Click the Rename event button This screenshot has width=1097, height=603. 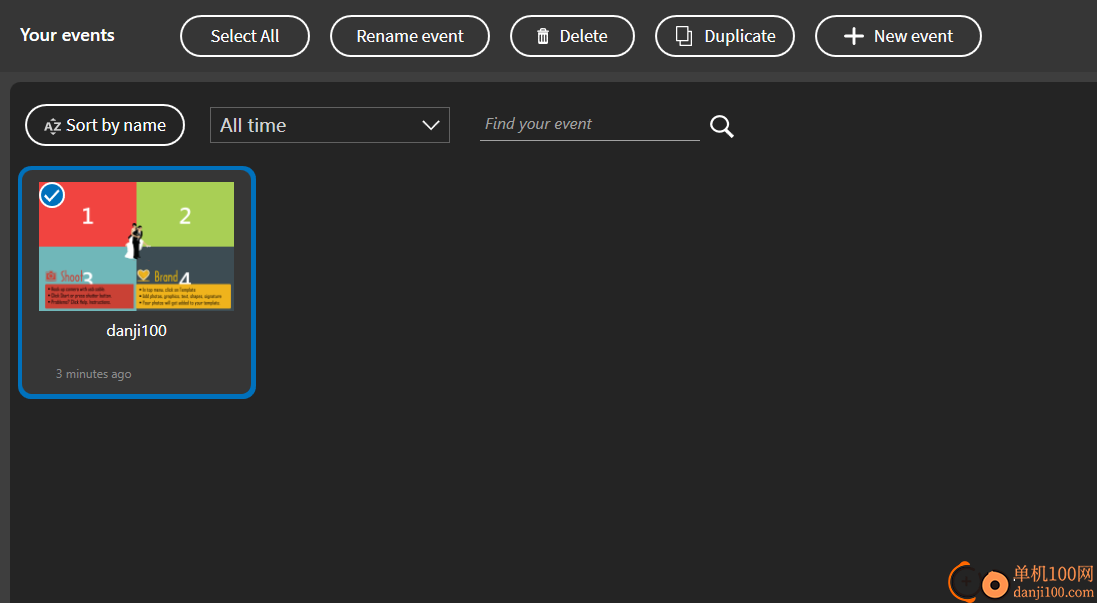pyautogui.click(x=410, y=36)
